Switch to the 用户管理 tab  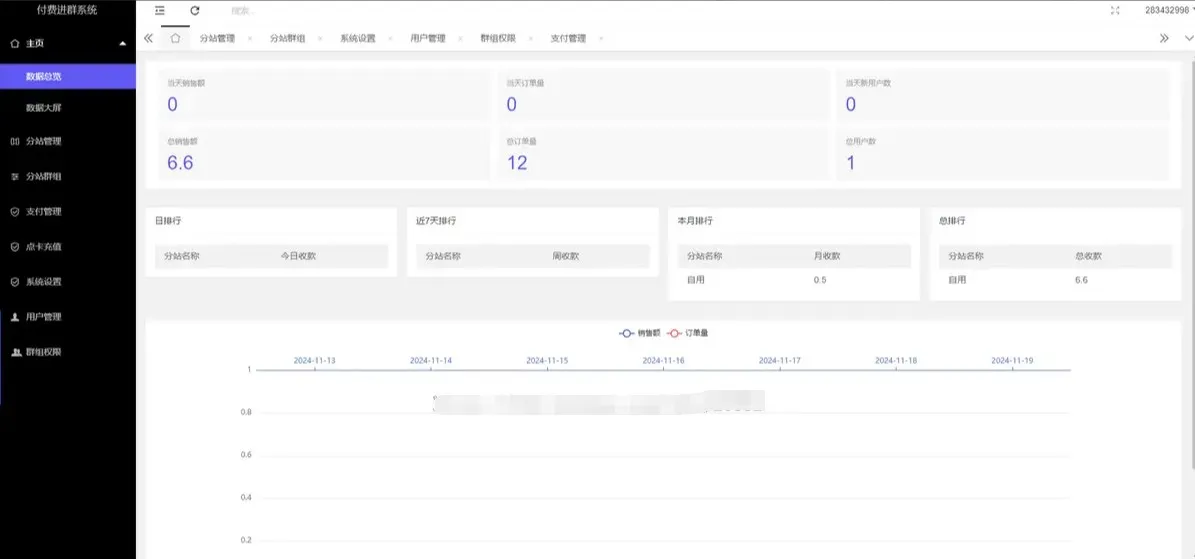[x=427, y=39]
